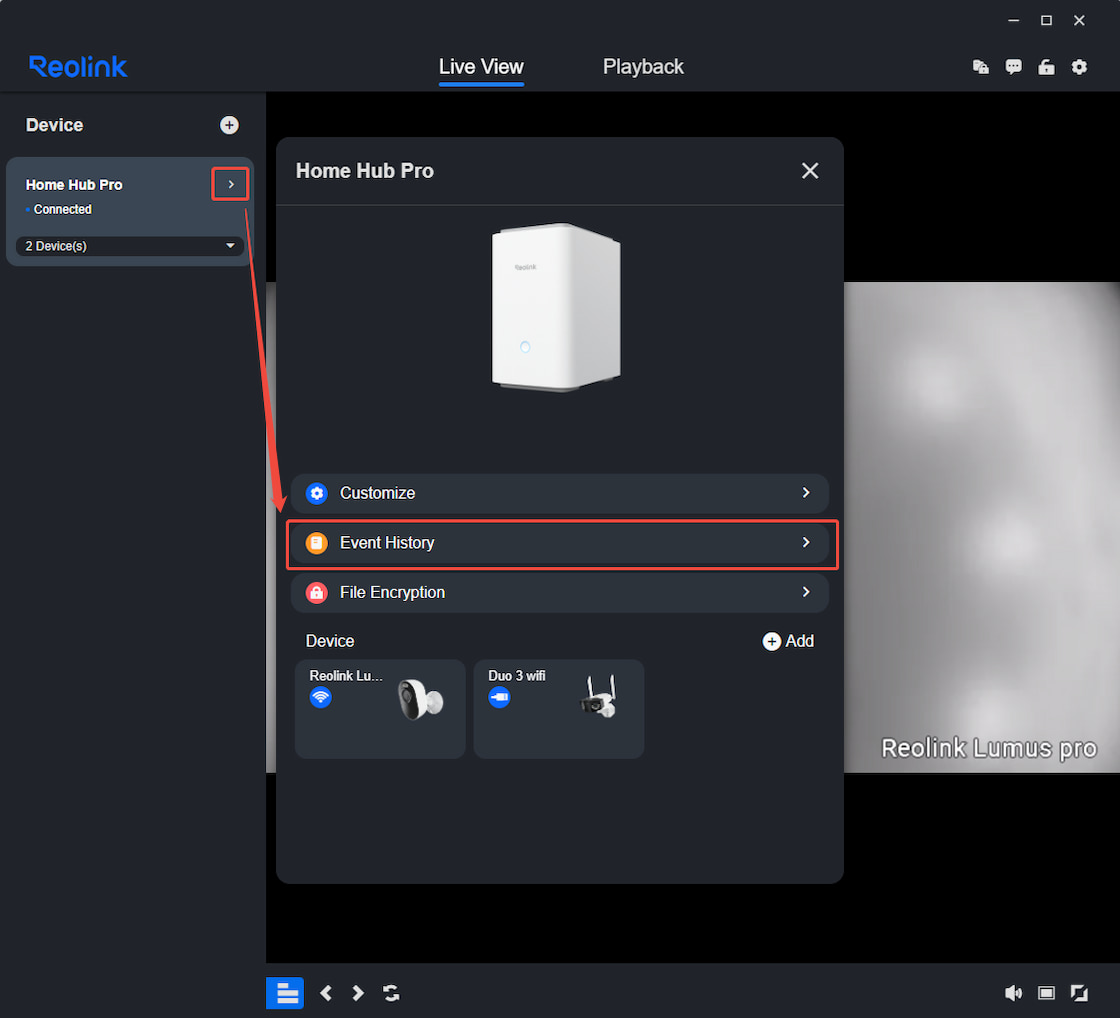Enter full screen with the expand icon
This screenshot has height=1018, width=1120.
click(x=1079, y=993)
